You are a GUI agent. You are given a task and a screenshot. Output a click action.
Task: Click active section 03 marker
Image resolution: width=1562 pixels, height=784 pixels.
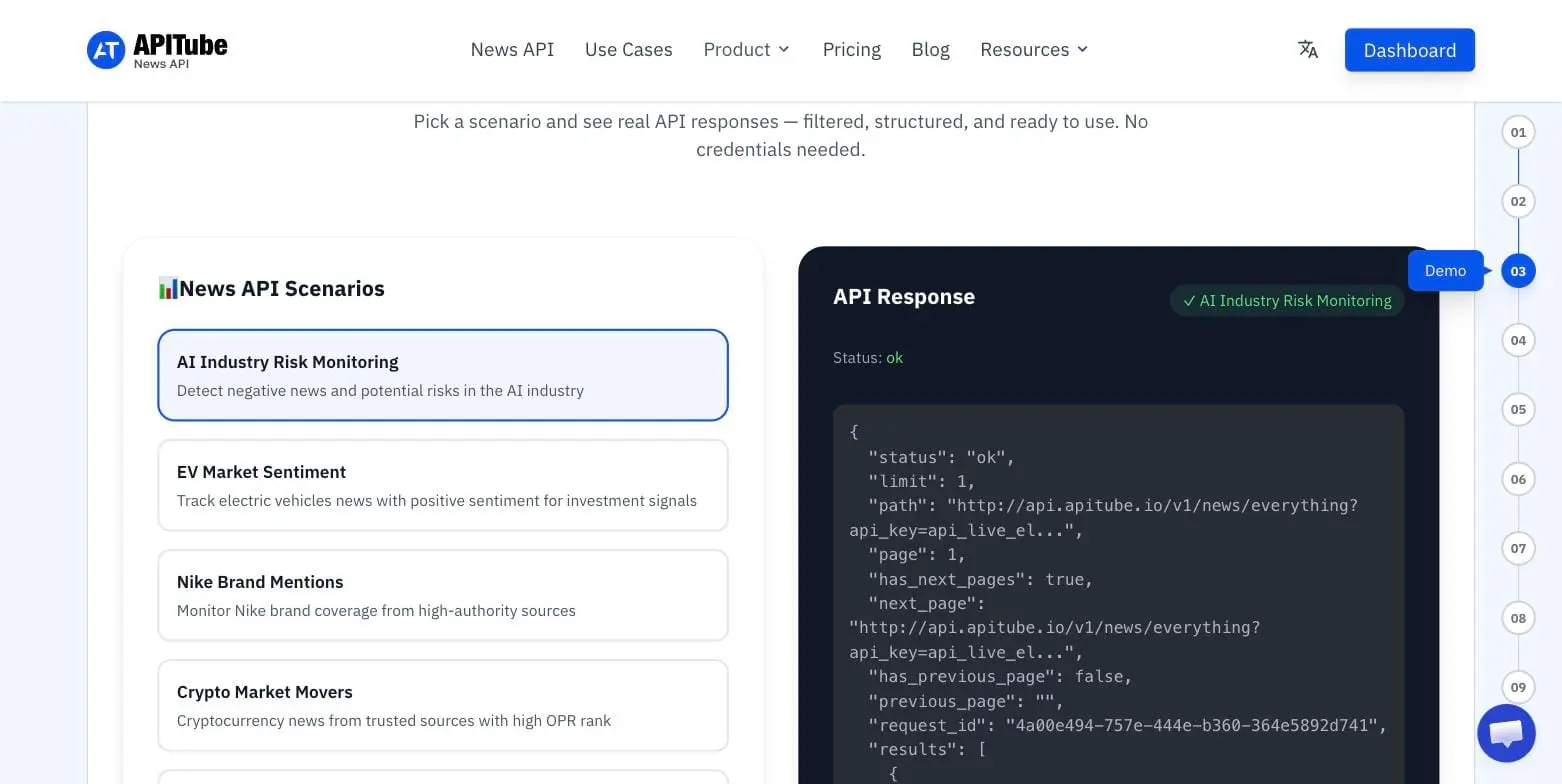1518,271
